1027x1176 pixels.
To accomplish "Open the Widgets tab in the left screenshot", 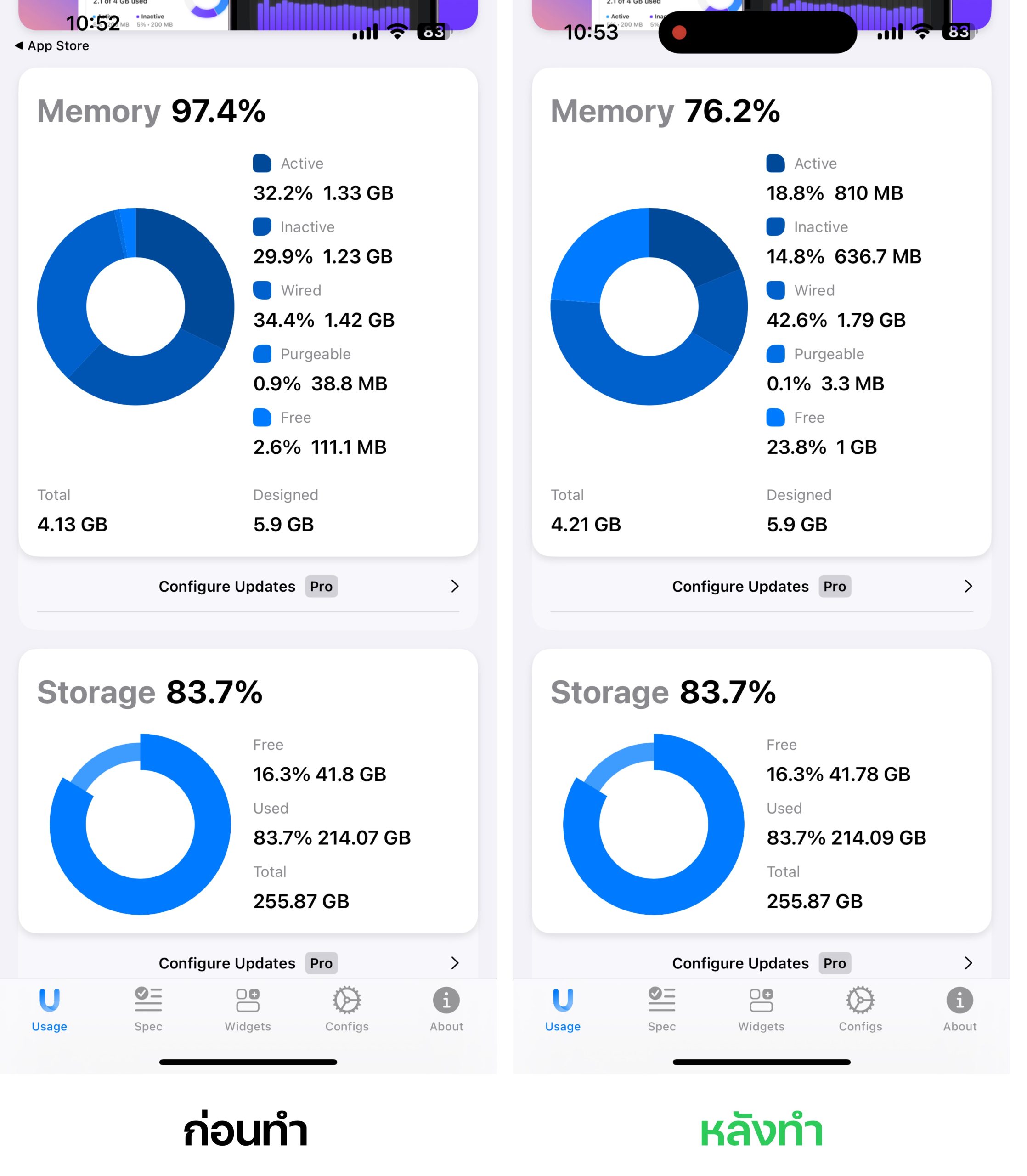I will [x=248, y=1001].
